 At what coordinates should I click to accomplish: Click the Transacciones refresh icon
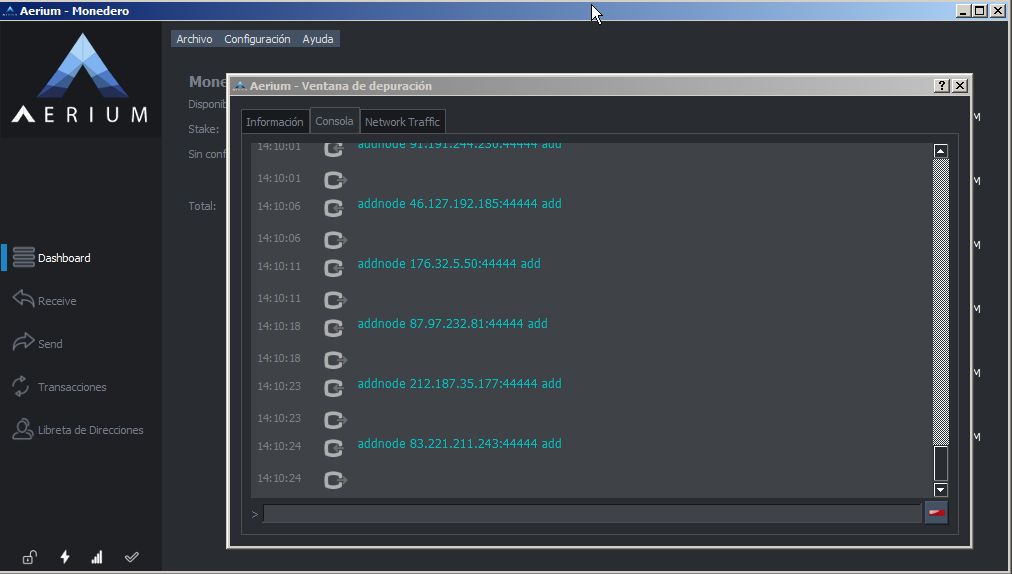[x=21, y=386]
